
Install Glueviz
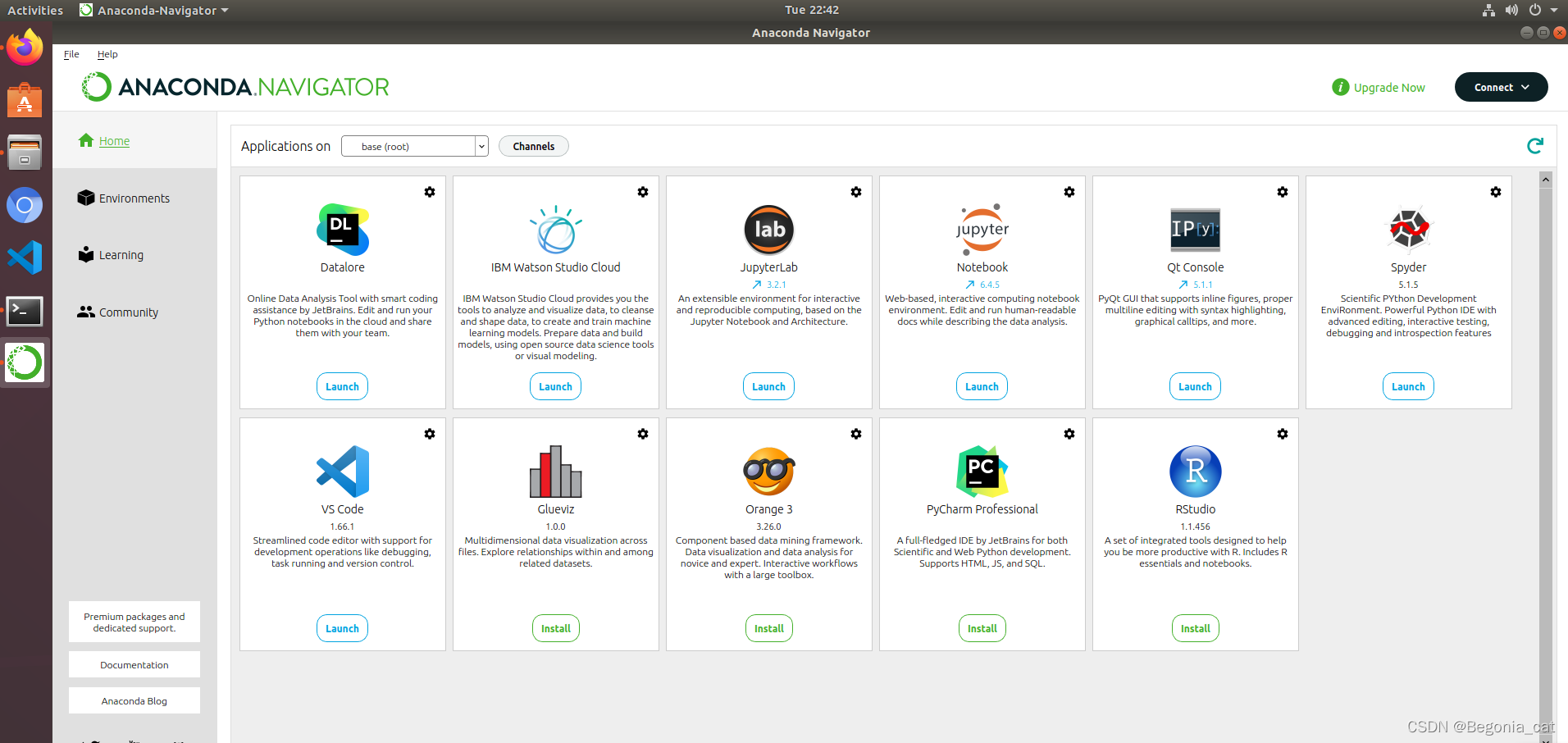pos(556,628)
